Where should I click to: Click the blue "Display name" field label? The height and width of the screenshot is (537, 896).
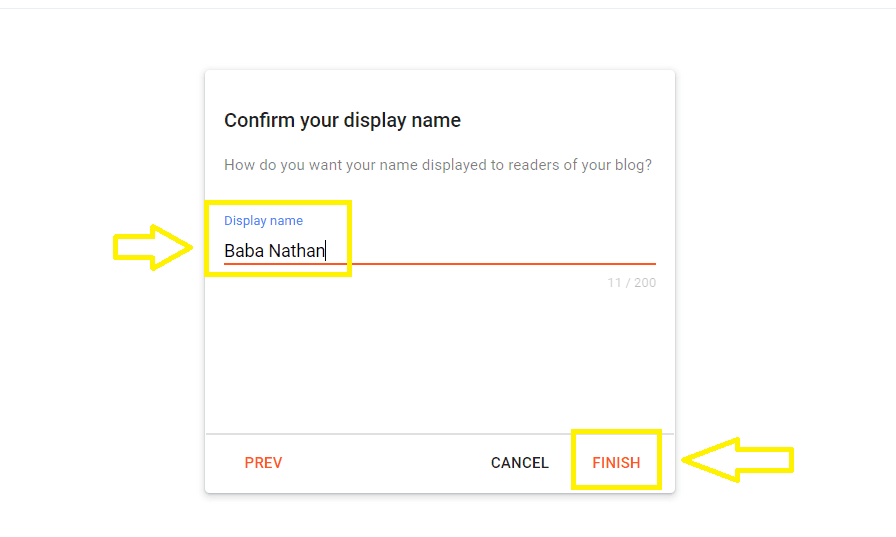[263, 221]
